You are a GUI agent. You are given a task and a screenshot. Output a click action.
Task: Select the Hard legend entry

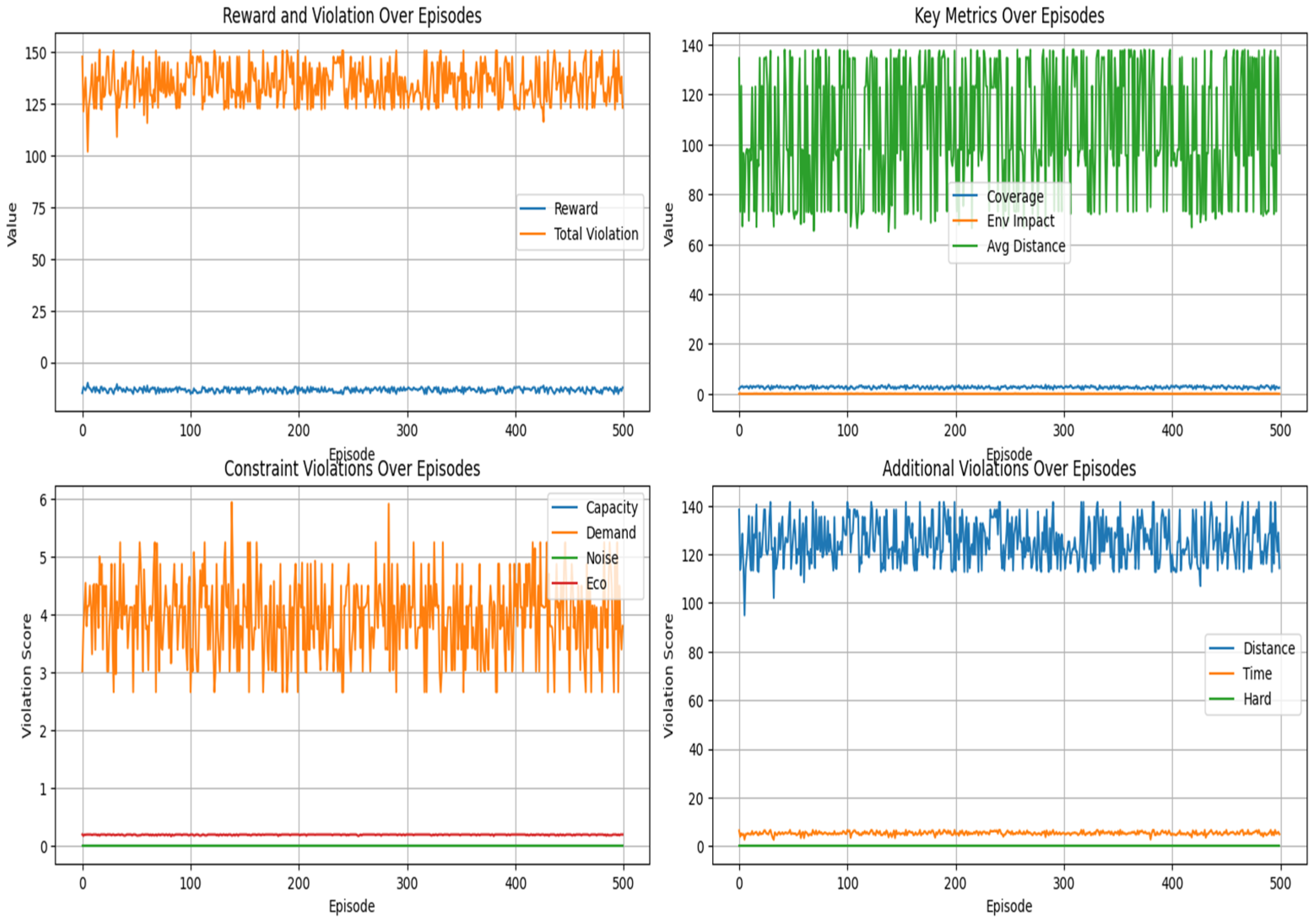[1257, 699]
